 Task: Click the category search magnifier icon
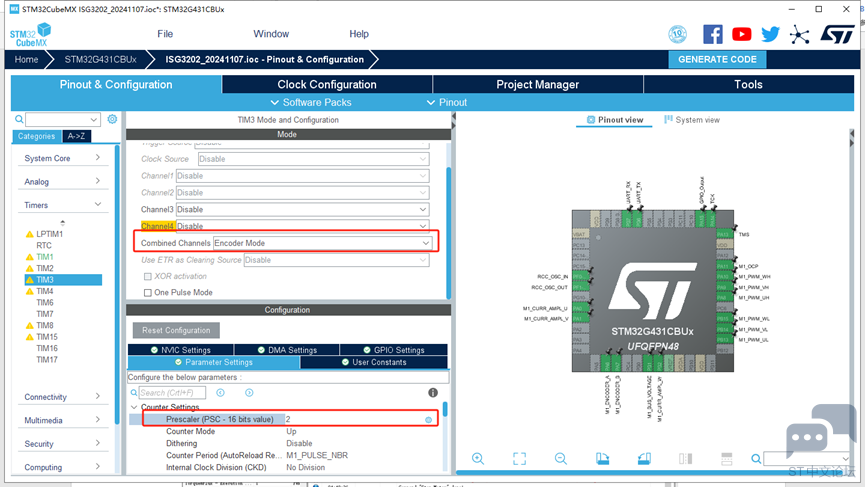click(x=19, y=119)
